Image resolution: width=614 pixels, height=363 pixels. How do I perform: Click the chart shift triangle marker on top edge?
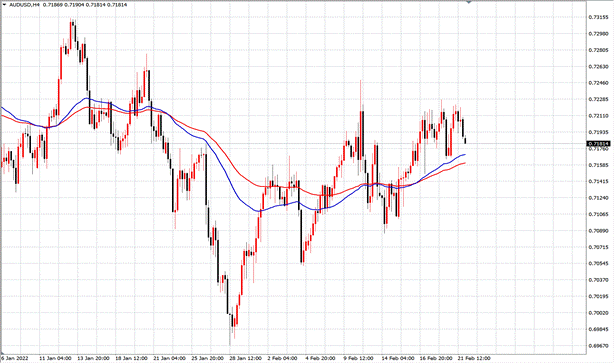(468, 2)
